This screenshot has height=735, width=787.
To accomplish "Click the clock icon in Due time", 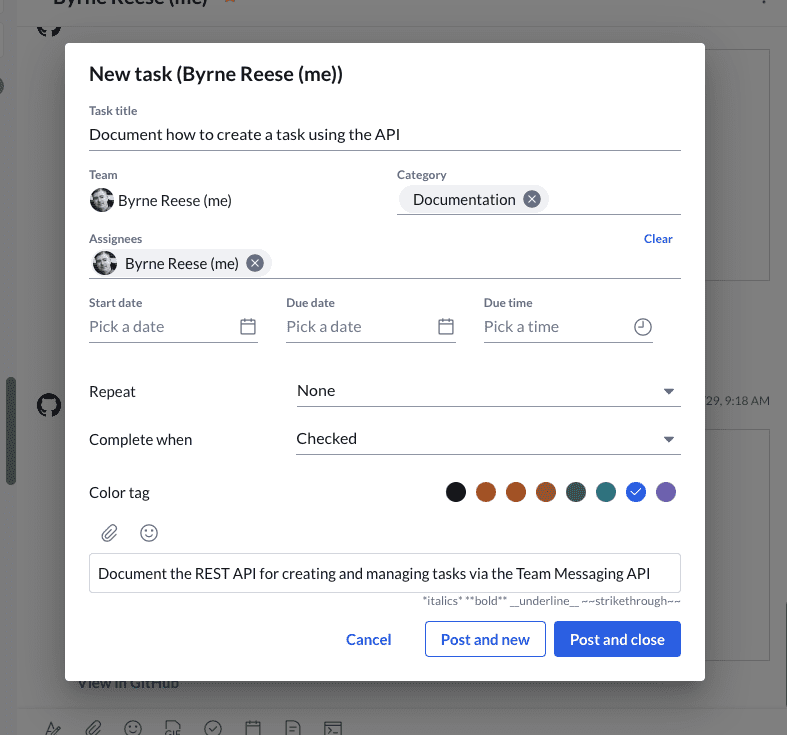I will [x=643, y=326].
